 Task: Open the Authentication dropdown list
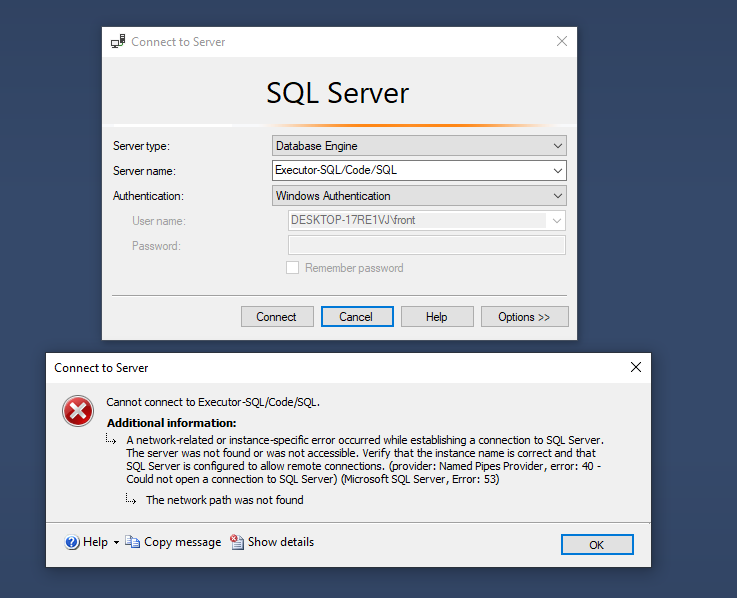(419, 196)
